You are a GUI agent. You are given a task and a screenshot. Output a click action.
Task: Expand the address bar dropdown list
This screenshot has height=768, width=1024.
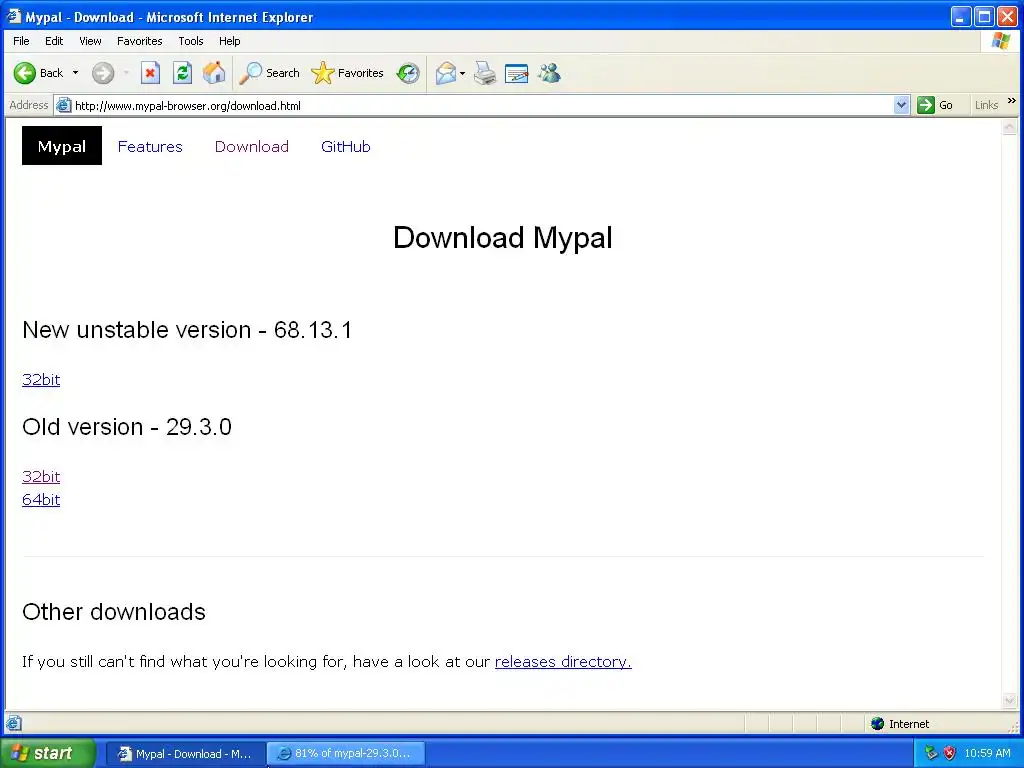pos(901,105)
